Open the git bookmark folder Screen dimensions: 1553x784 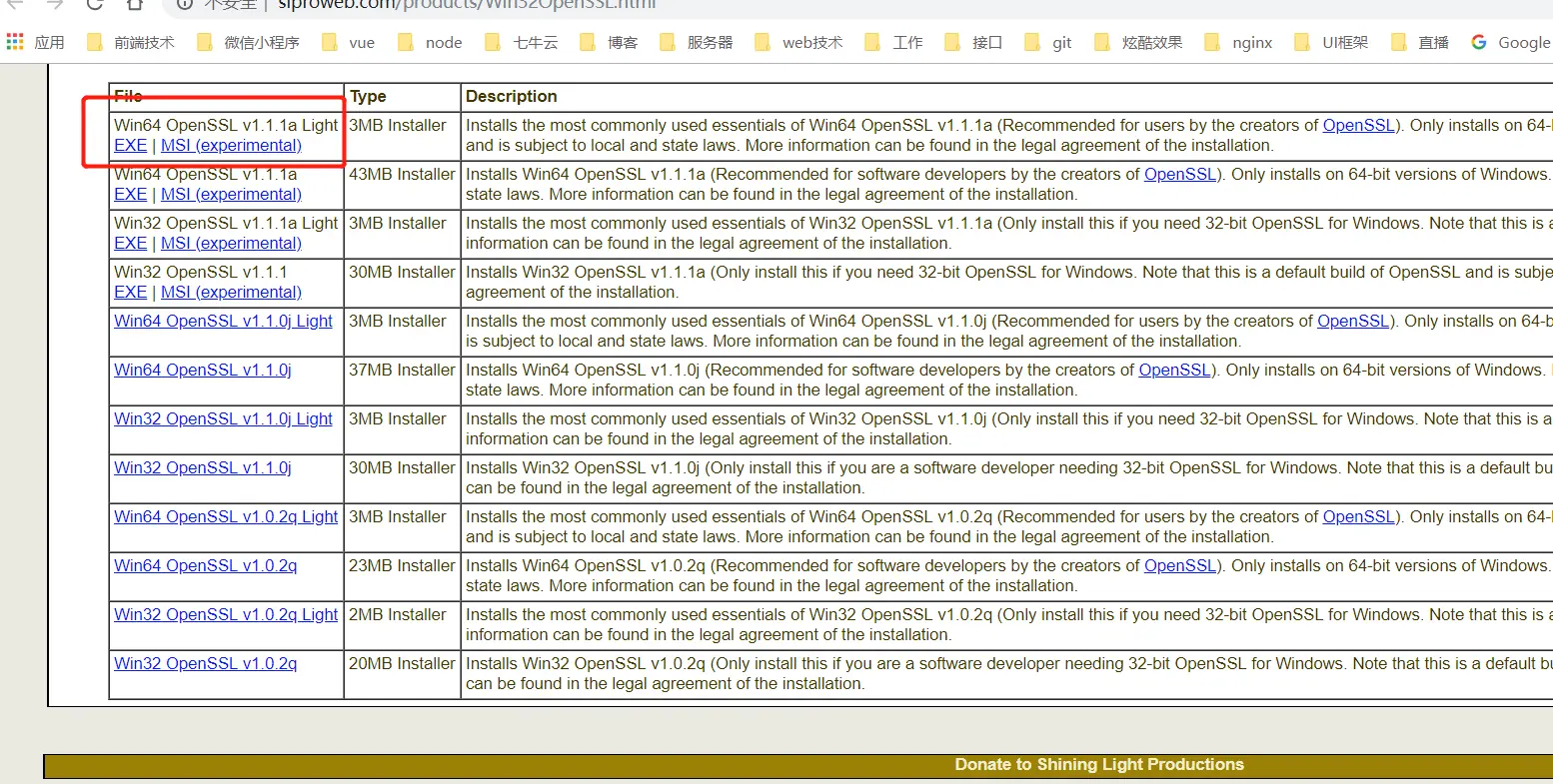pyautogui.click(x=1048, y=42)
